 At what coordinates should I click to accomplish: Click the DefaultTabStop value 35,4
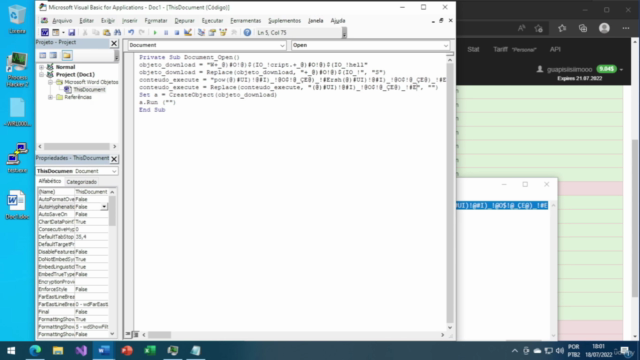(x=91, y=237)
